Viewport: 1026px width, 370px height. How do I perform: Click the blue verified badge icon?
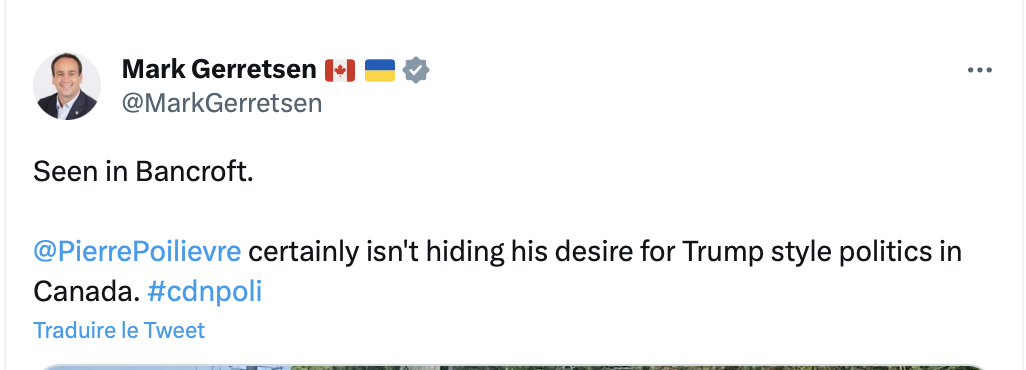tap(416, 69)
